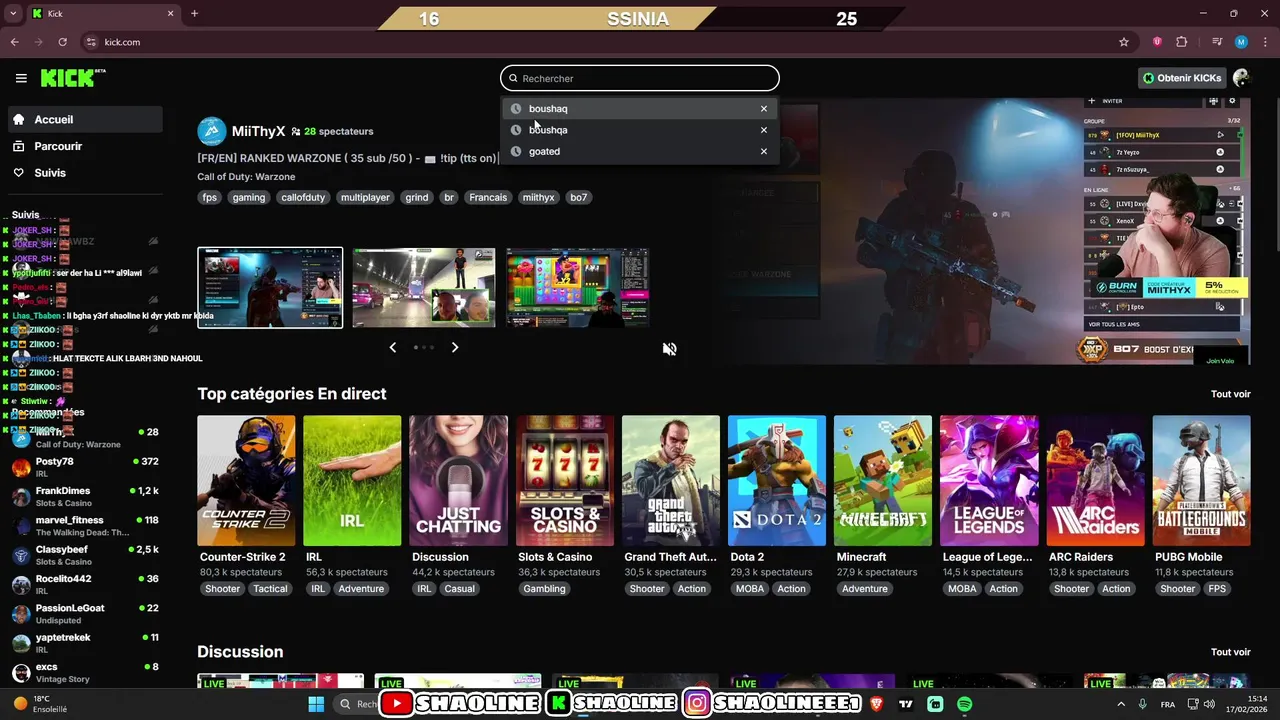Open the IRL category card

click(x=352, y=481)
